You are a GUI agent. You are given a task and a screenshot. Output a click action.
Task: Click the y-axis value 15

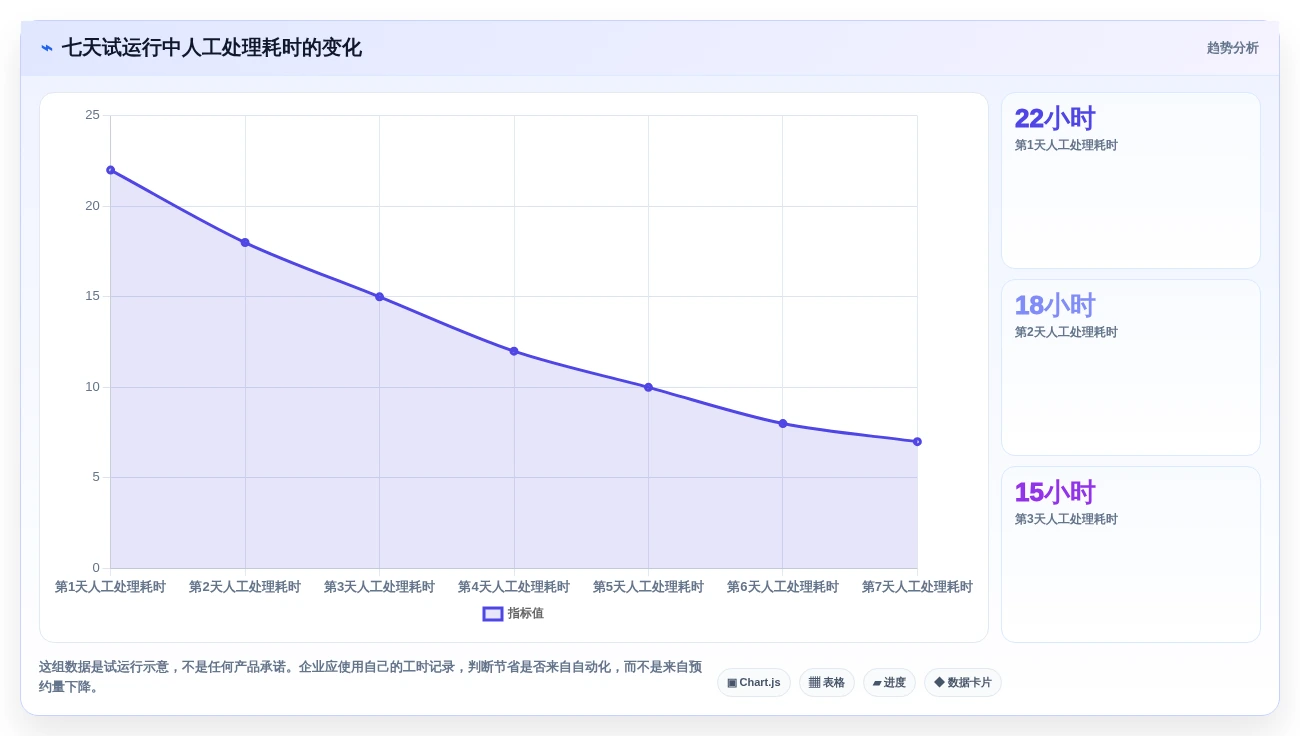pyautogui.click(x=92, y=296)
